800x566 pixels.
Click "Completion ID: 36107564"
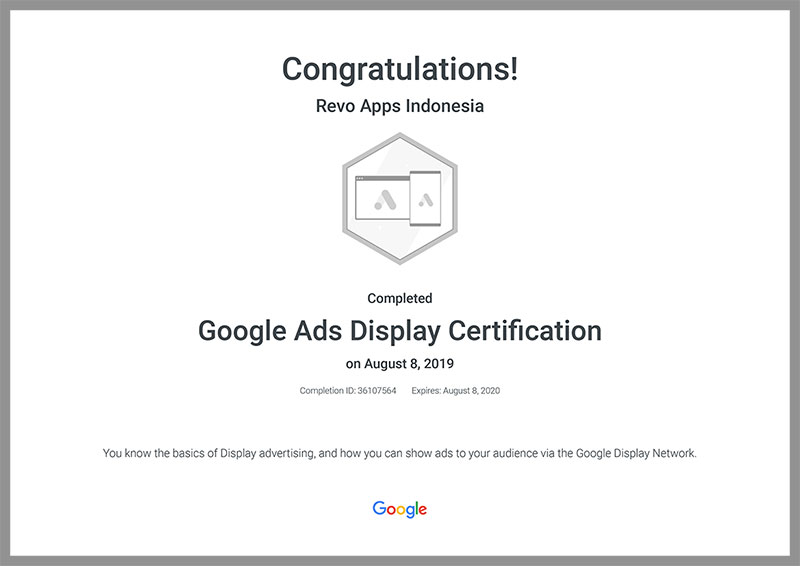click(x=348, y=390)
